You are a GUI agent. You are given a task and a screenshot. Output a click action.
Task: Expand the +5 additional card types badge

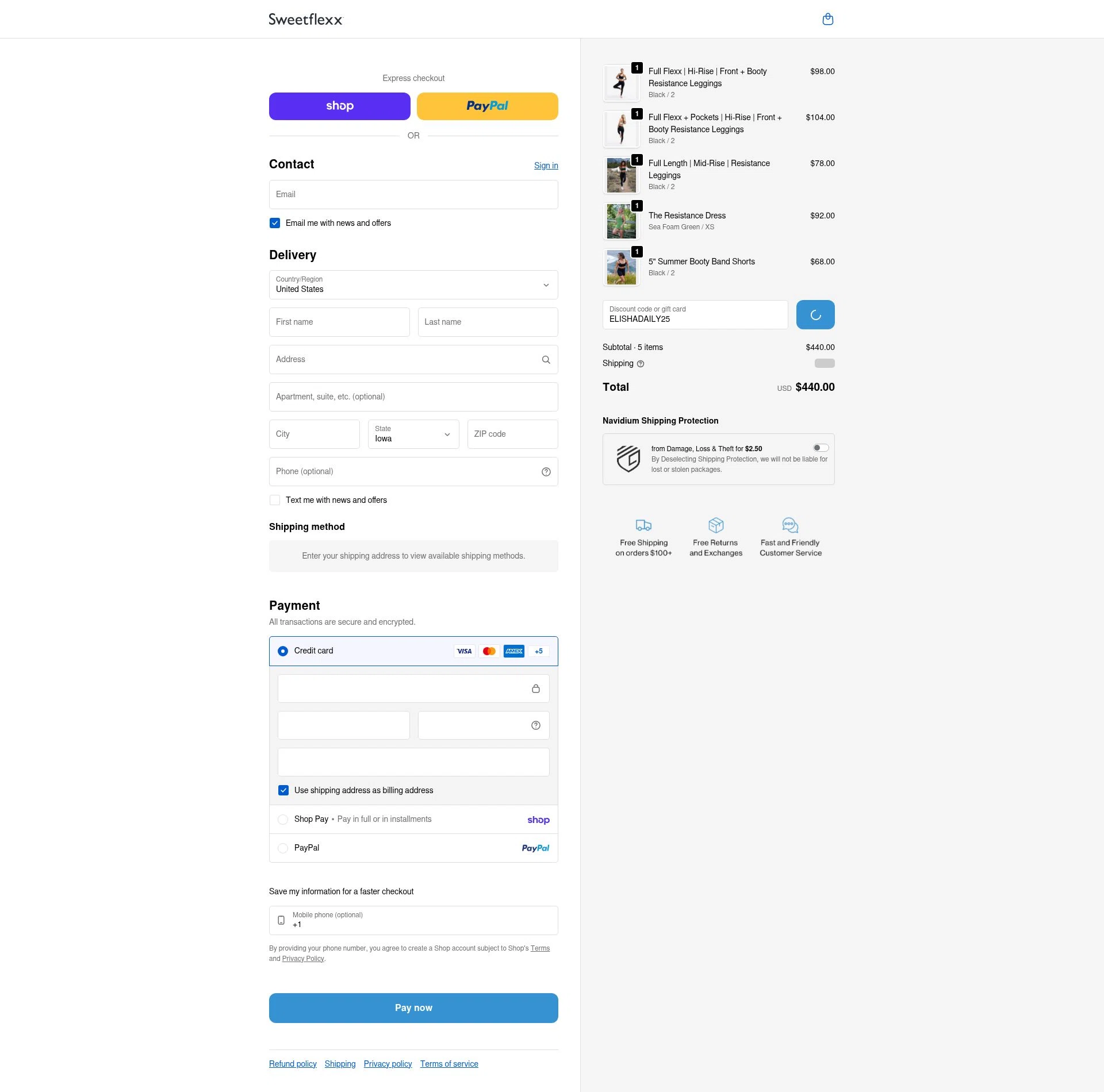pyautogui.click(x=539, y=651)
